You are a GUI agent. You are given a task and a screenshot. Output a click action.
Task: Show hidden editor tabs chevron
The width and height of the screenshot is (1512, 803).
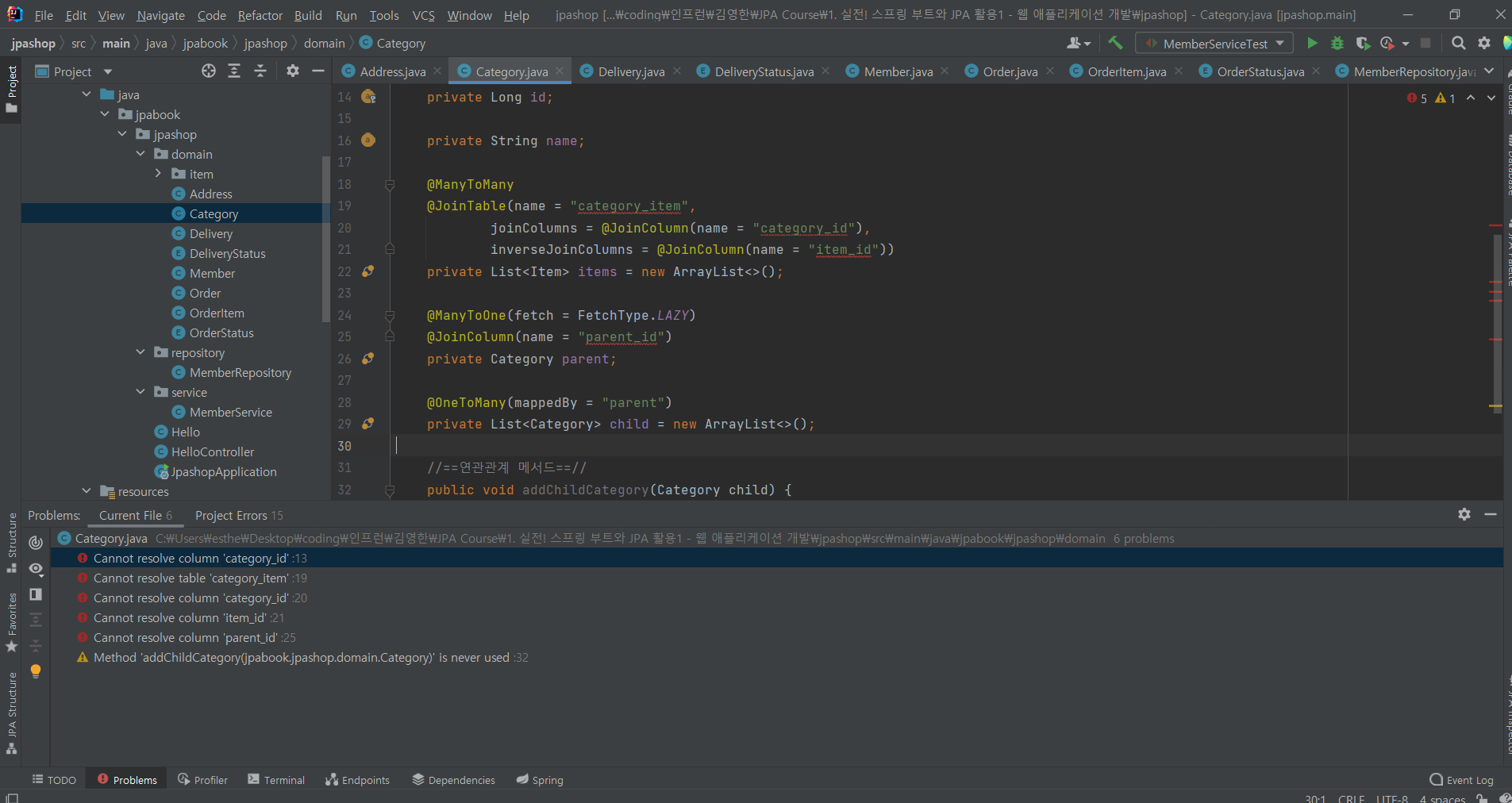pyautogui.click(x=1489, y=71)
